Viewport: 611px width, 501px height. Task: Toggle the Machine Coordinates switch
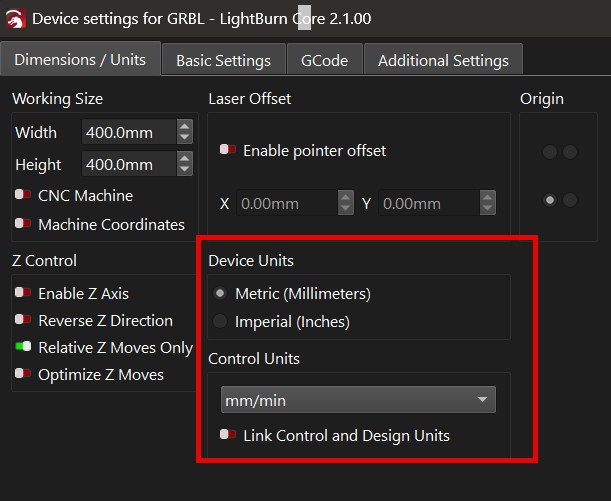pyautogui.click(x=23, y=223)
